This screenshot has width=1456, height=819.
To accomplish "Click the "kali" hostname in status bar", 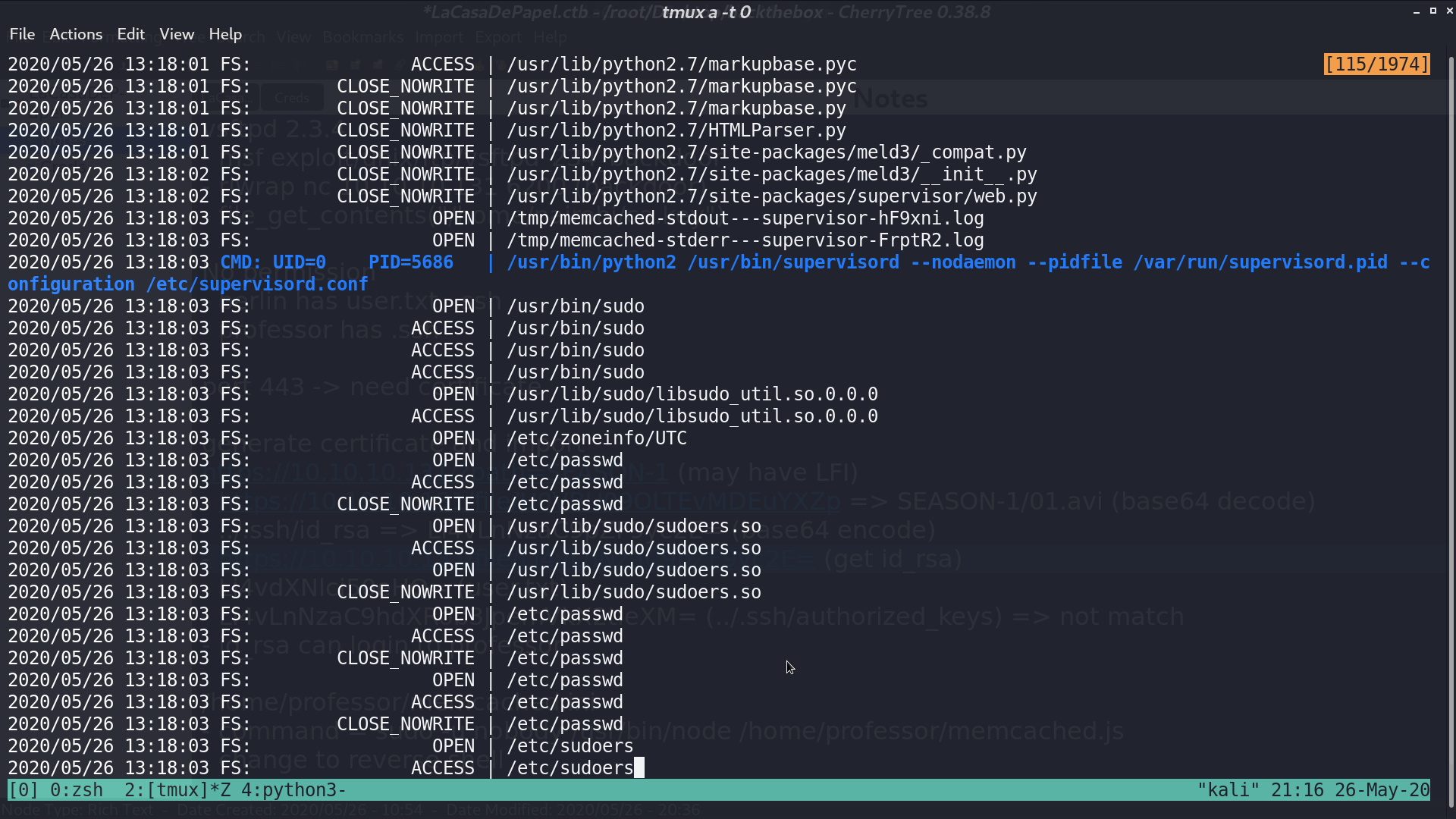I will 1228,790.
